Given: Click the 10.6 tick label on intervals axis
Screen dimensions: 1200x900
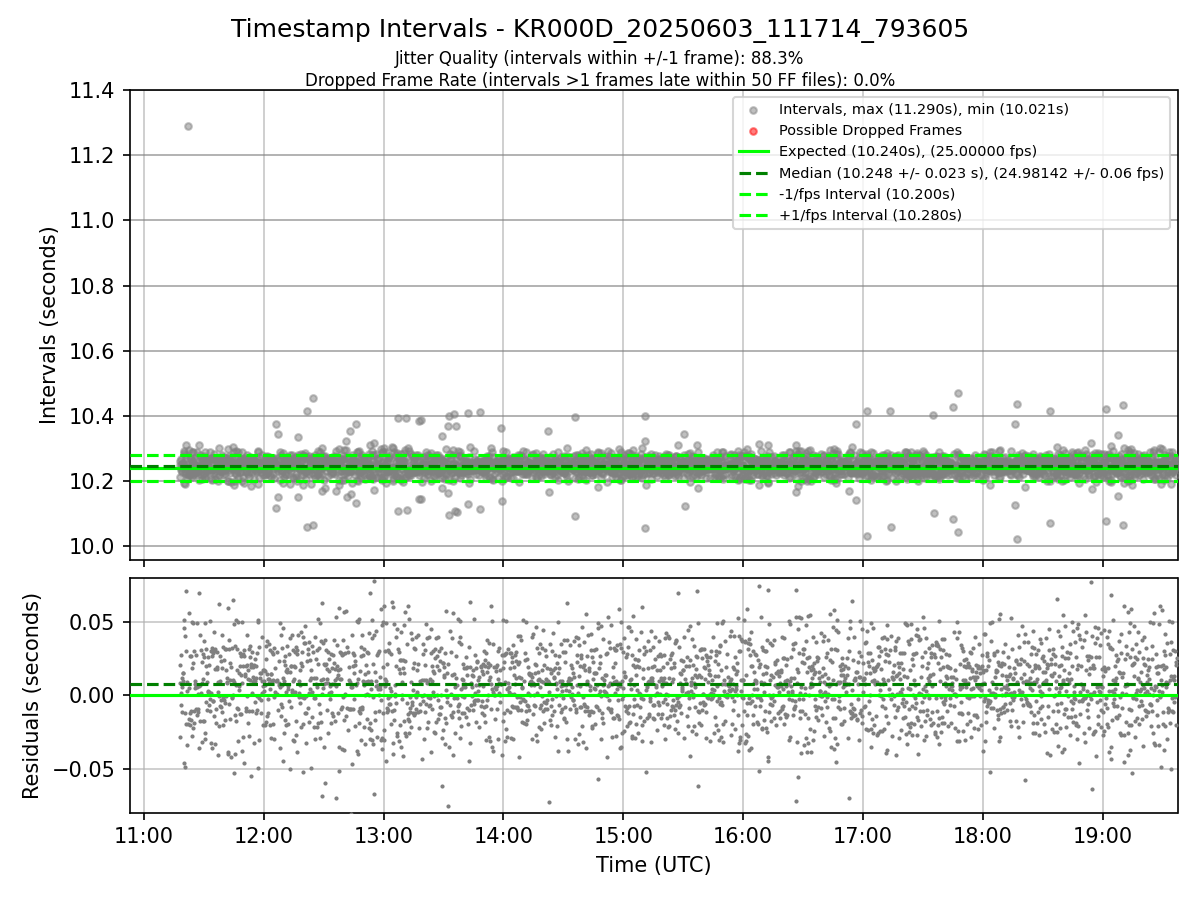Looking at the screenshot, I should (x=91, y=351).
